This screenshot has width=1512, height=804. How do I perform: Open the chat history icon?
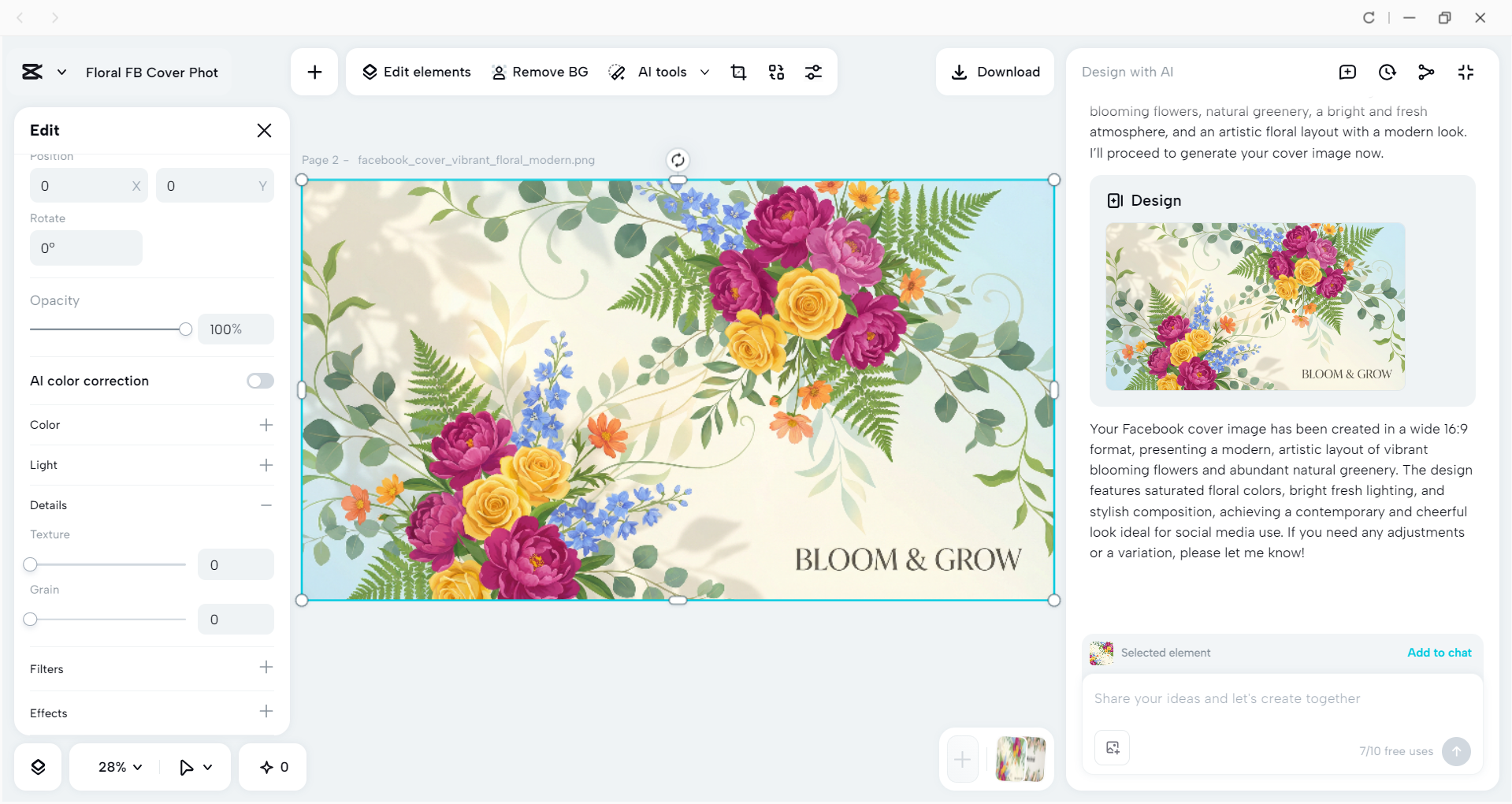pyautogui.click(x=1387, y=72)
